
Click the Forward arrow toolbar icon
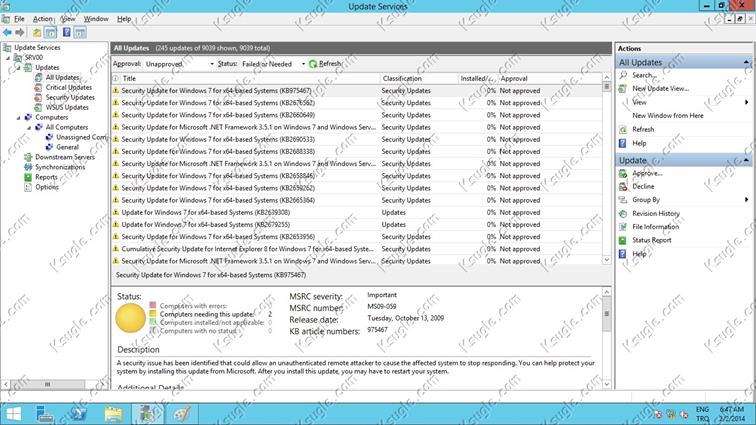point(20,32)
